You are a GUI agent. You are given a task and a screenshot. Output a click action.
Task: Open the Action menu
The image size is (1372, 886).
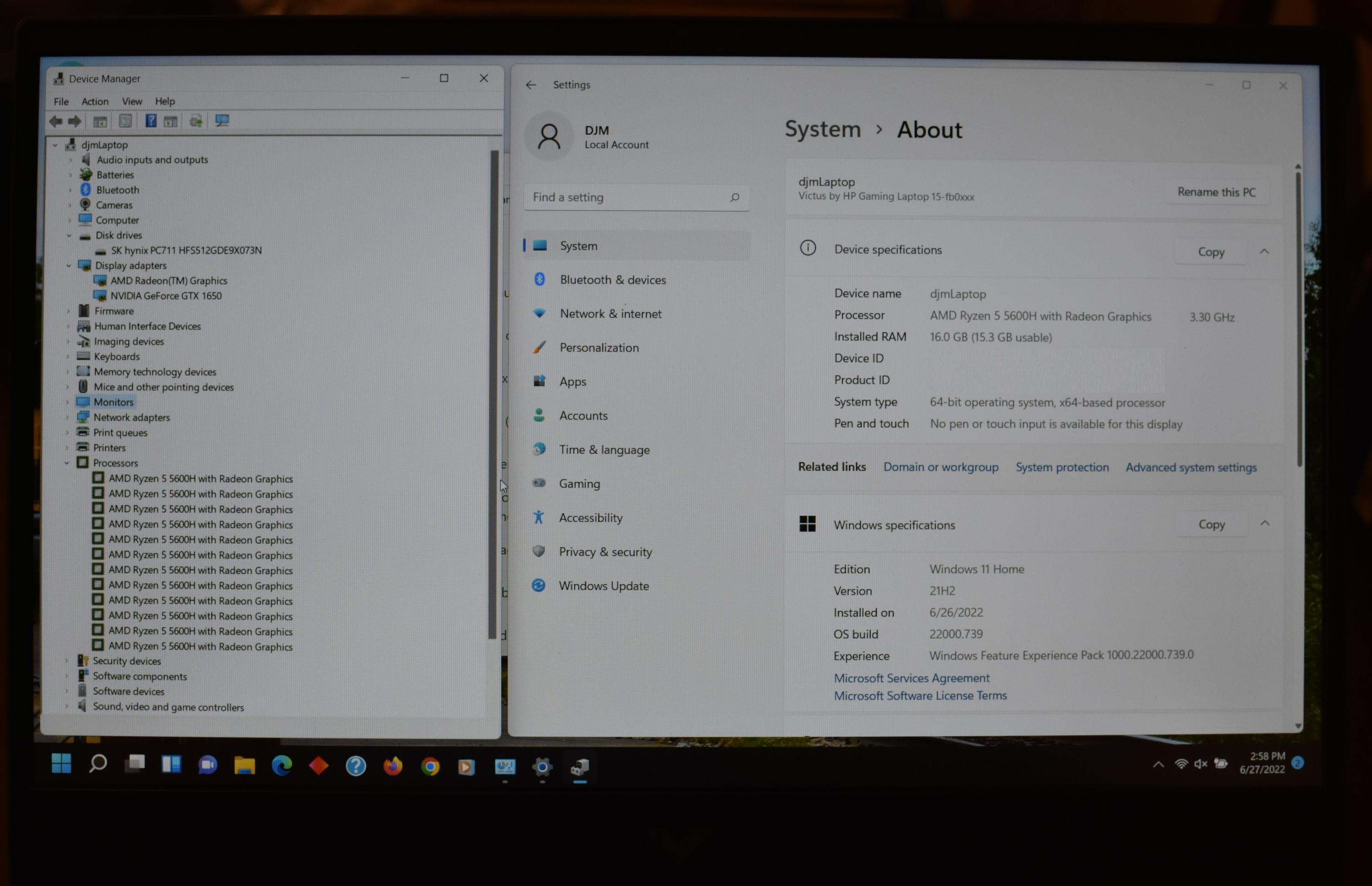[x=95, y=101]
